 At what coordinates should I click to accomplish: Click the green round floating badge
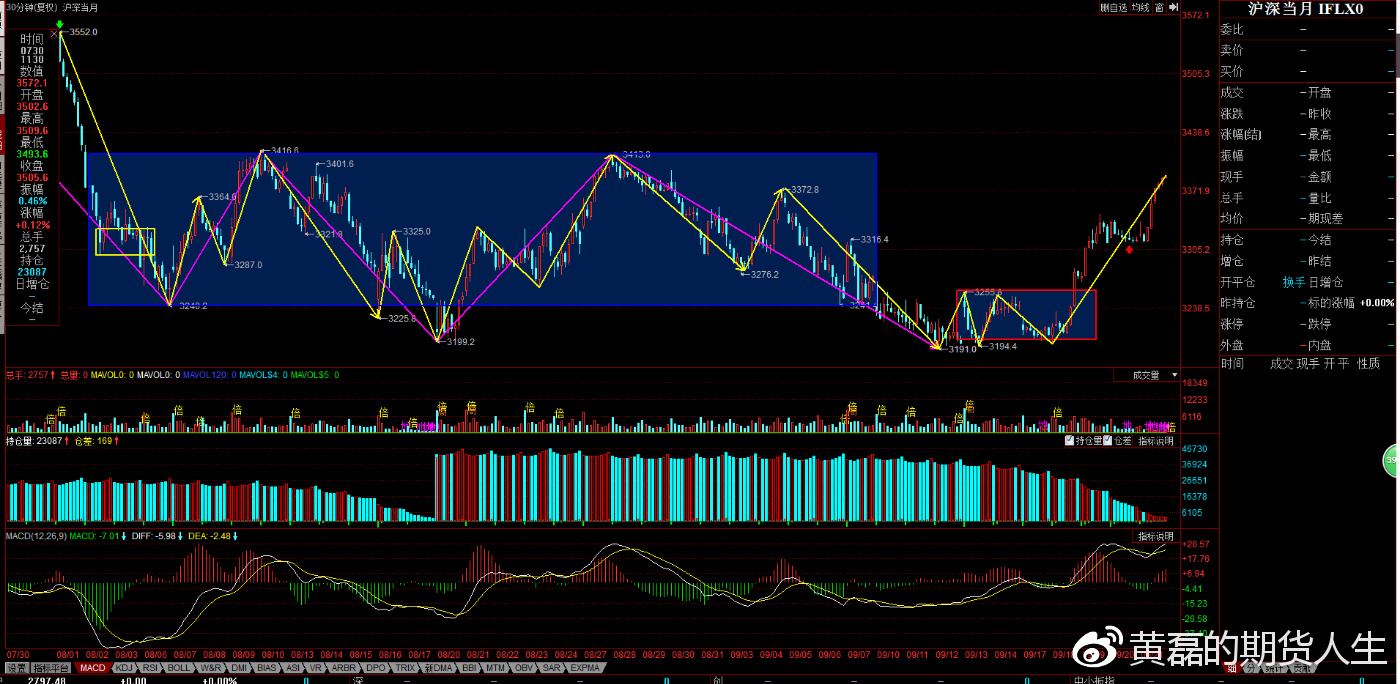tap(1391, 460)
